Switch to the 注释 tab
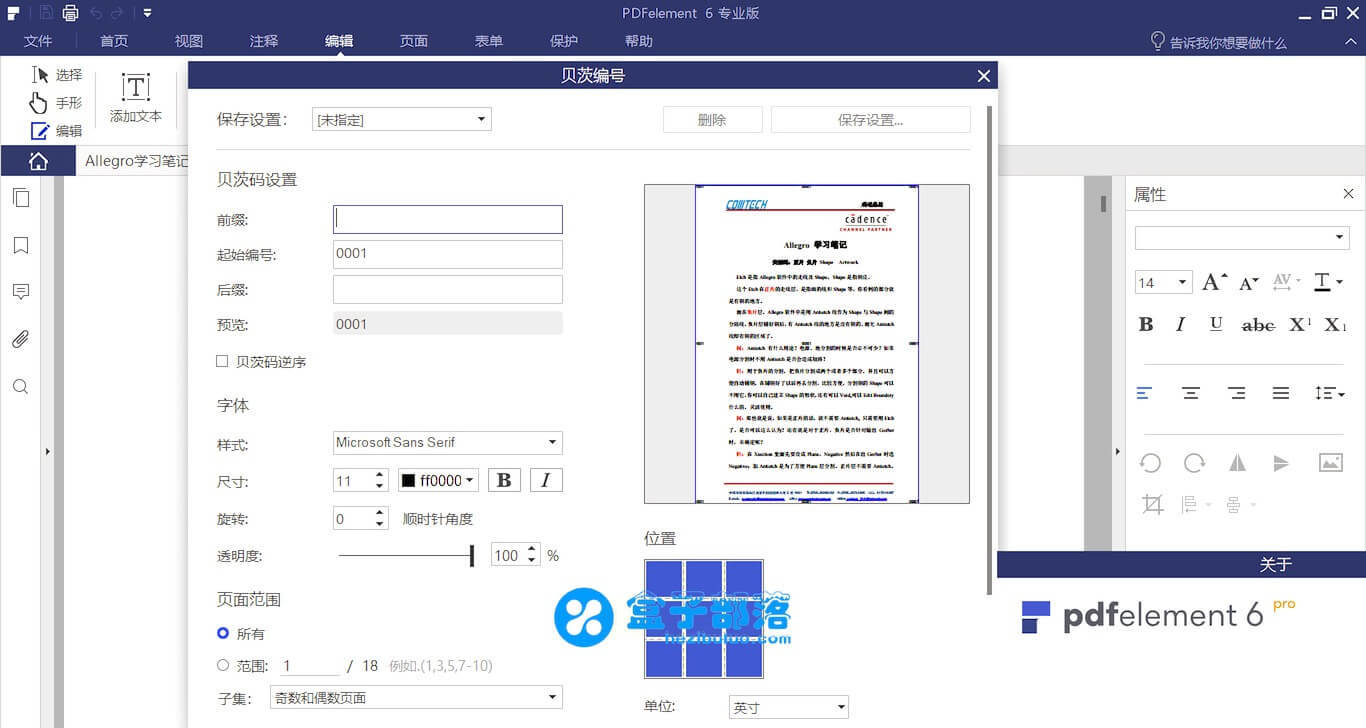 coord(264,41)
